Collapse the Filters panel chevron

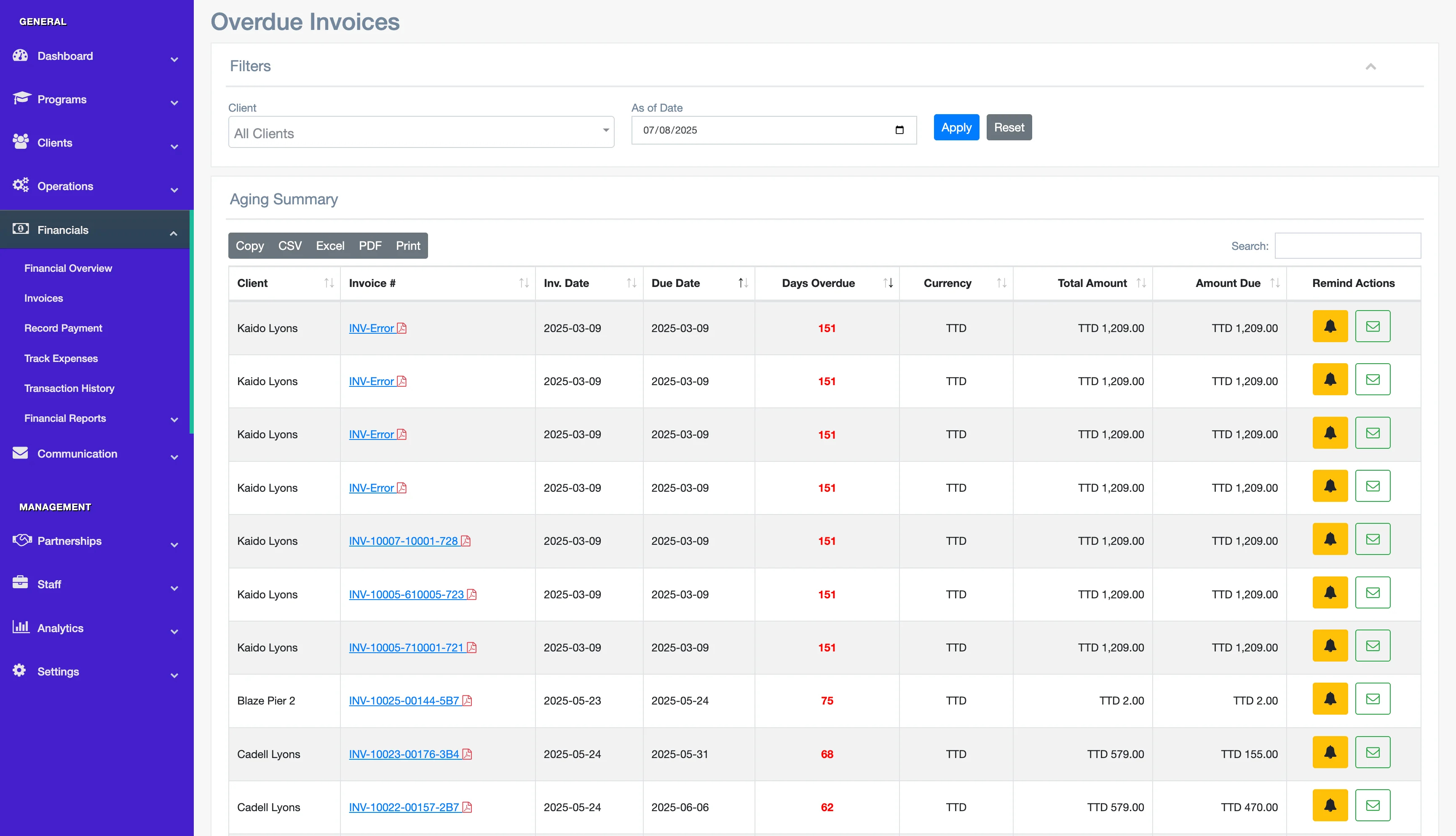pyautogui.click(x=1370, y=67)
